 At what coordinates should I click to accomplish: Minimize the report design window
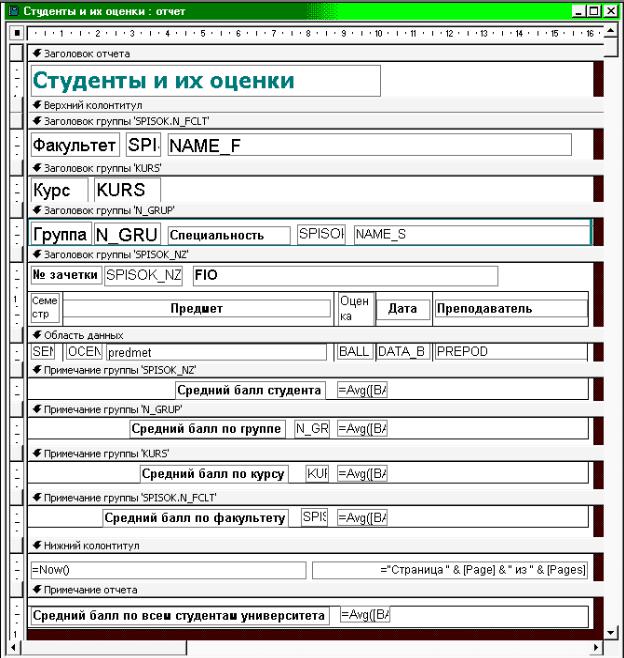pyautogui.click(x=579, y=11)
